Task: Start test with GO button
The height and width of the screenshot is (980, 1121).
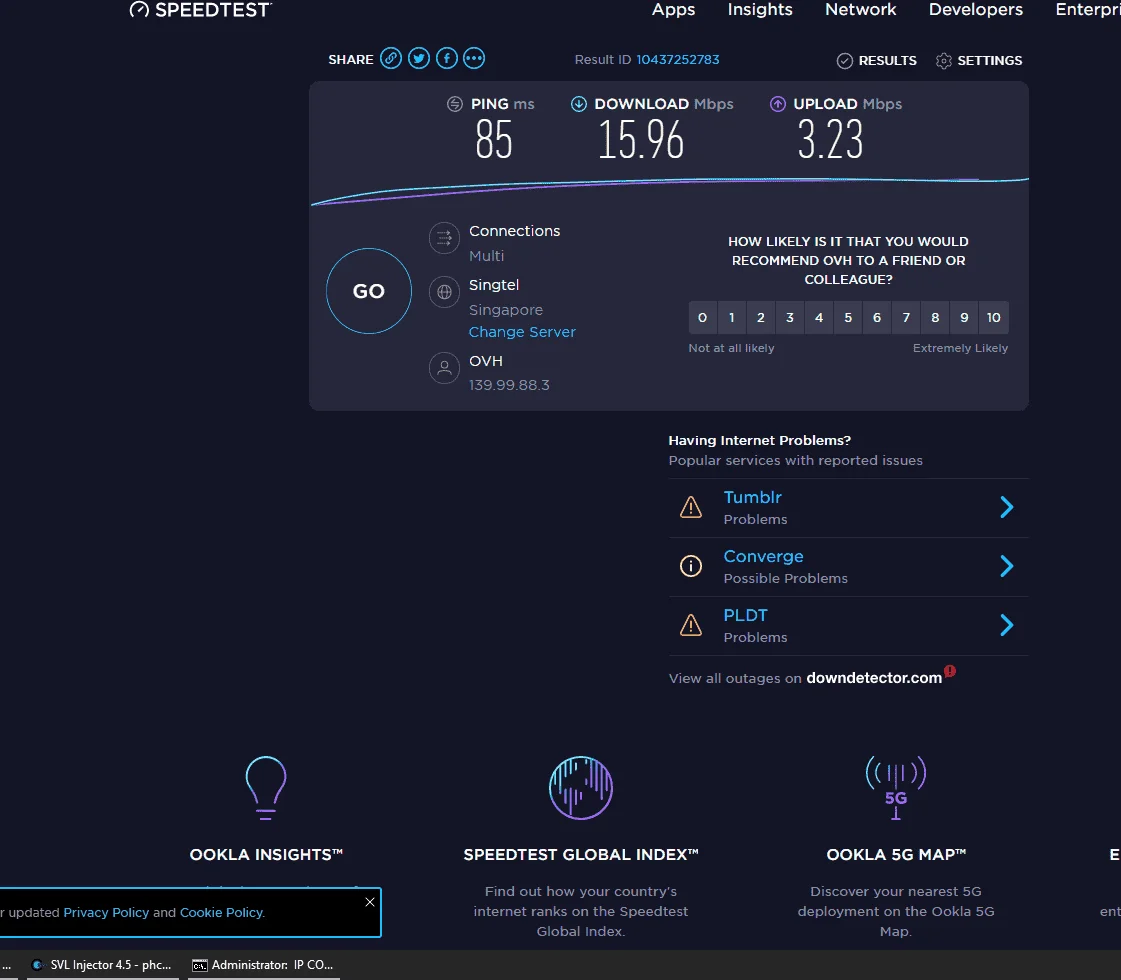Action: pyautogui.click(x=369, y=291)
